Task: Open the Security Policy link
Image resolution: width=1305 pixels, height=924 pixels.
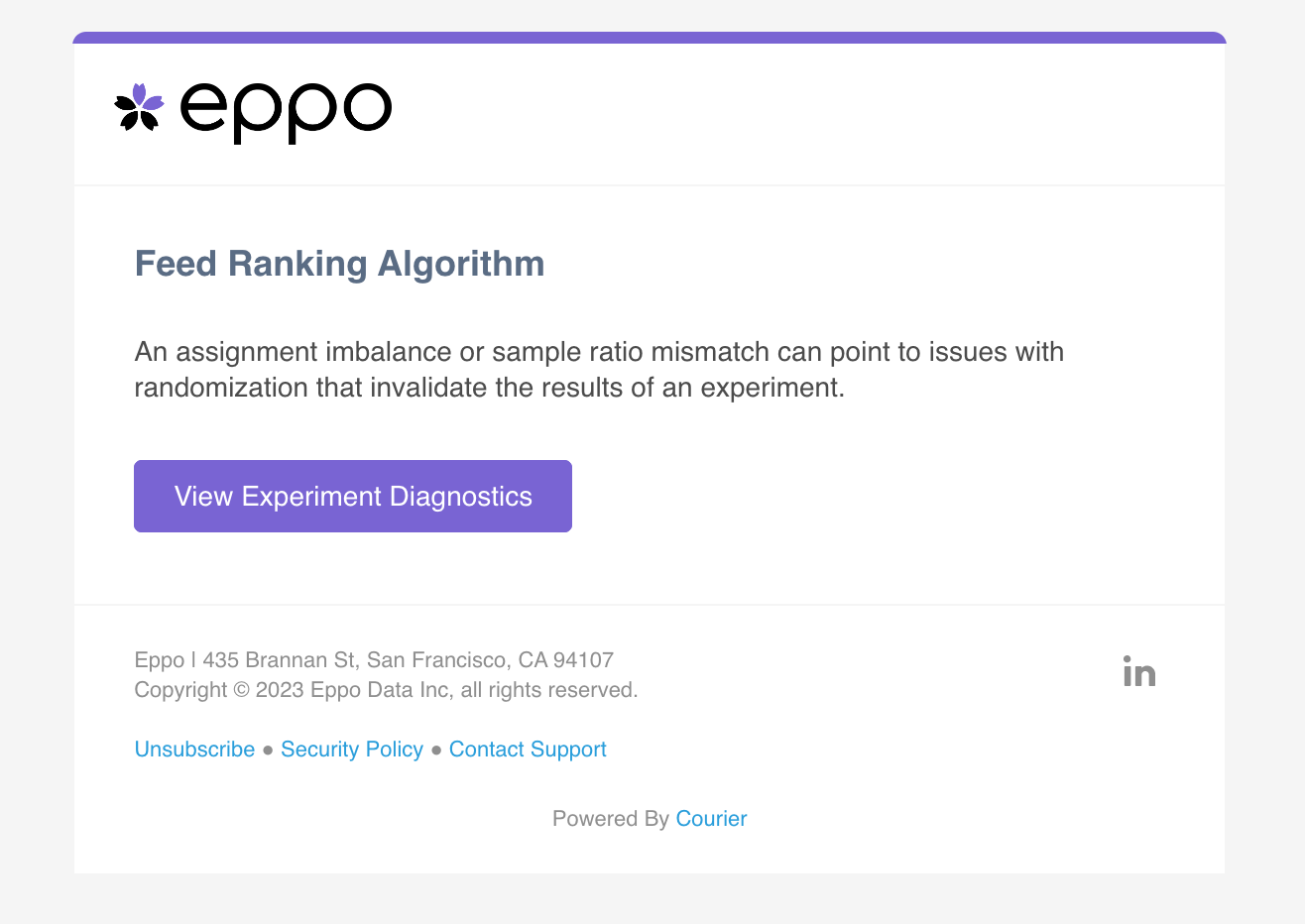Action: pyautogui.click(x=352, y=750)
